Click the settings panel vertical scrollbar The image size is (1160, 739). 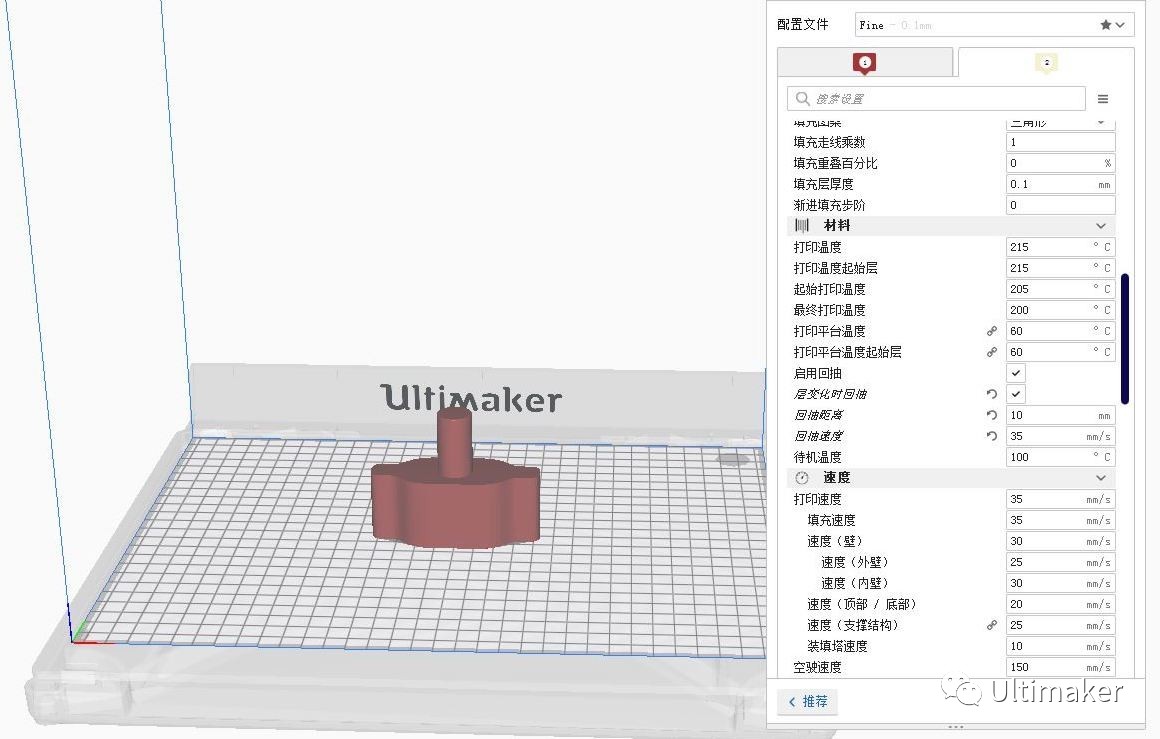(1124, 339)
